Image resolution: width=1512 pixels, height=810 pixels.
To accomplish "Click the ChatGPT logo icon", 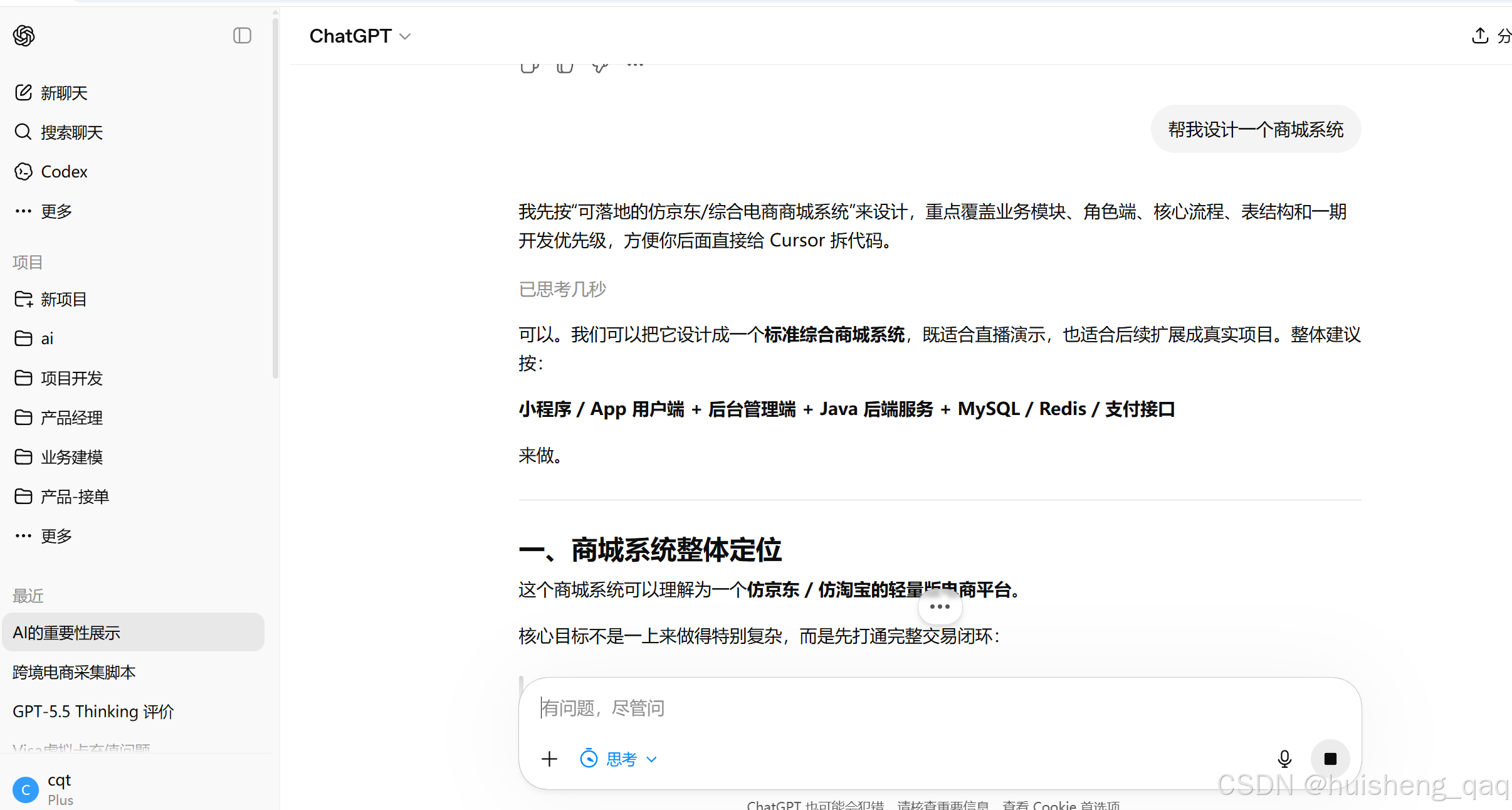I will click(24, 36).
